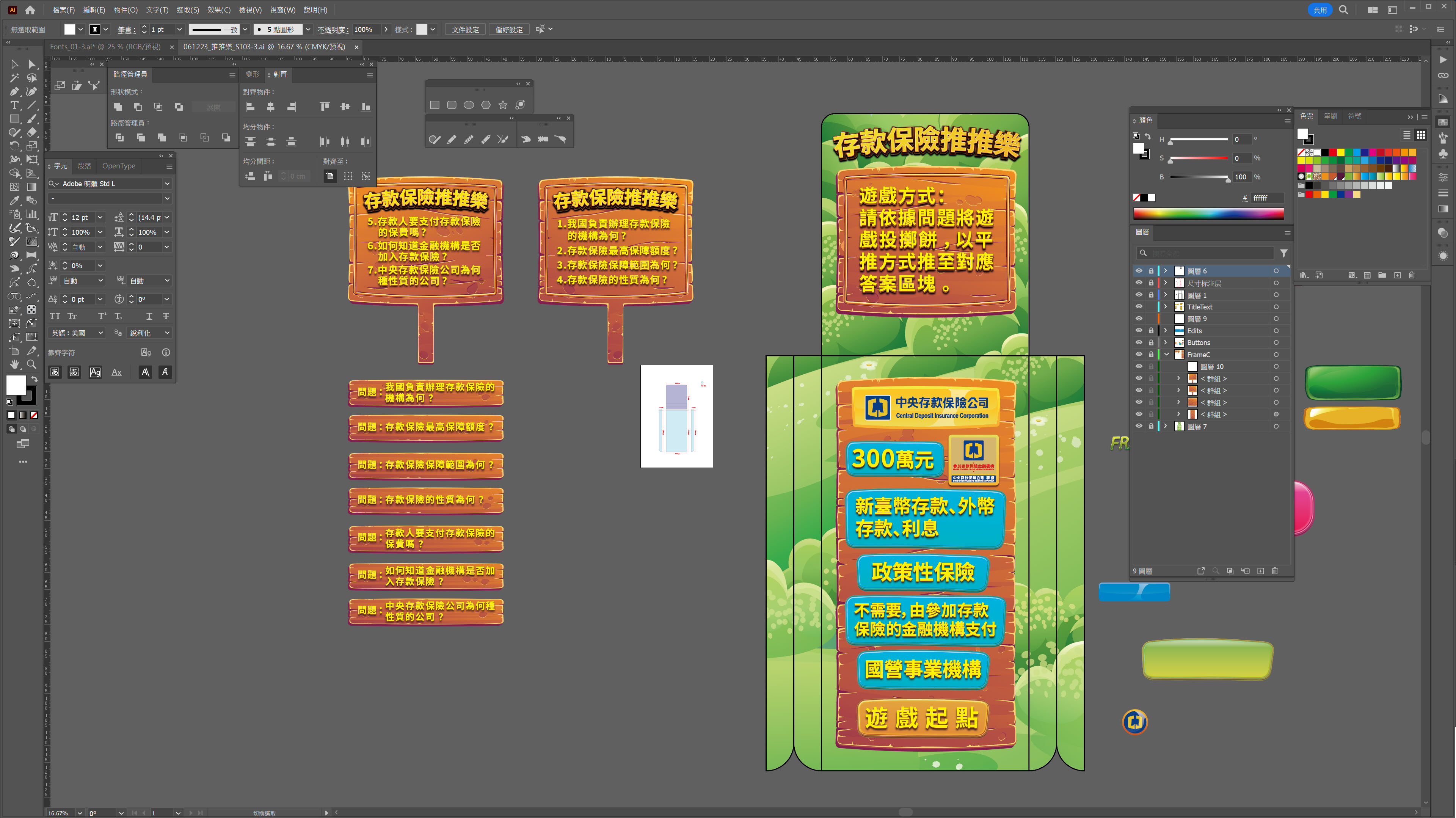The width and height of the screenshot is (1456, 818).
Task: Click horizontal align center icon
Action: tap(271, 107)
